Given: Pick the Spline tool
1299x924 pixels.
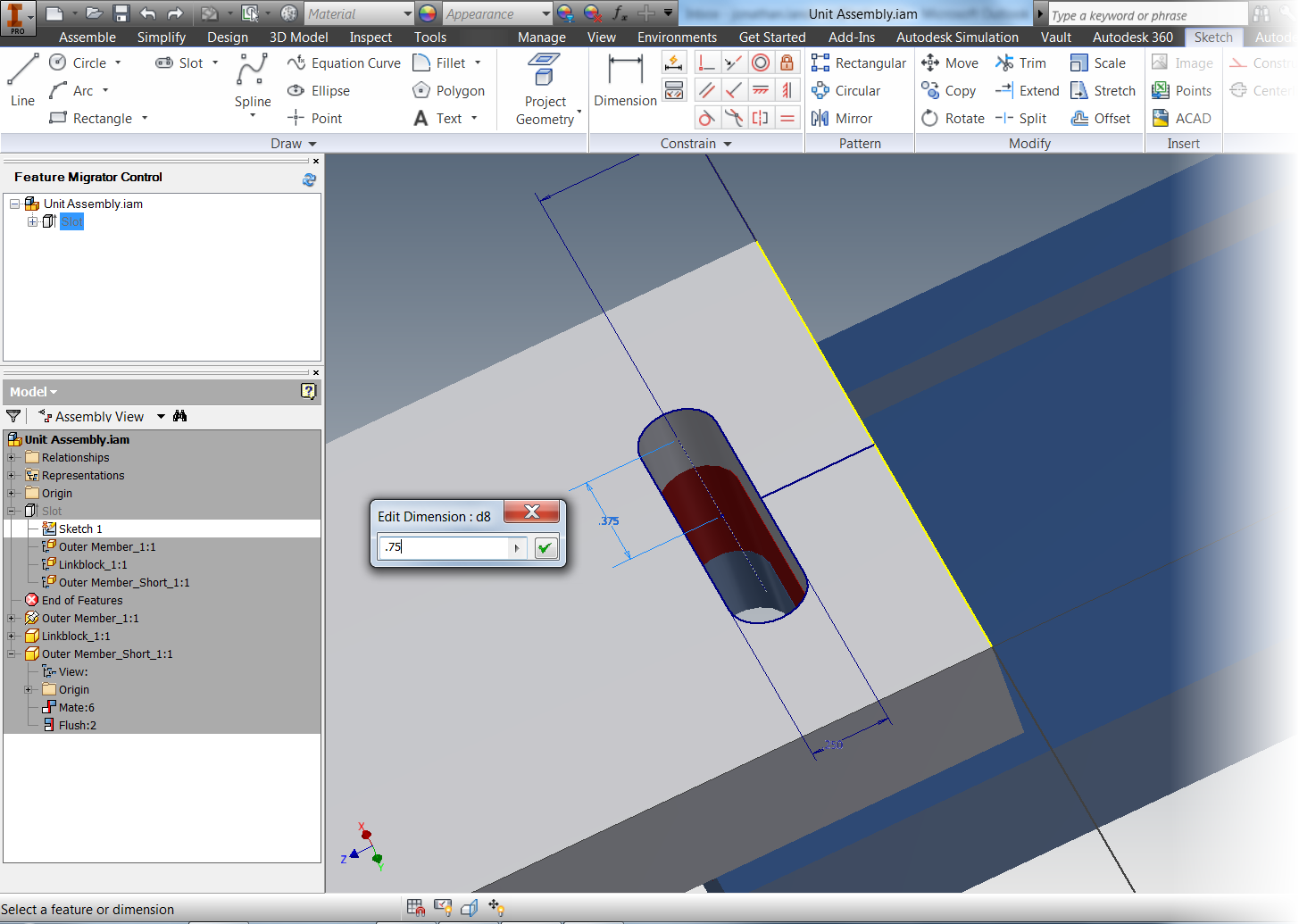Looking at the screenshot, I should [x=252, y=80].
